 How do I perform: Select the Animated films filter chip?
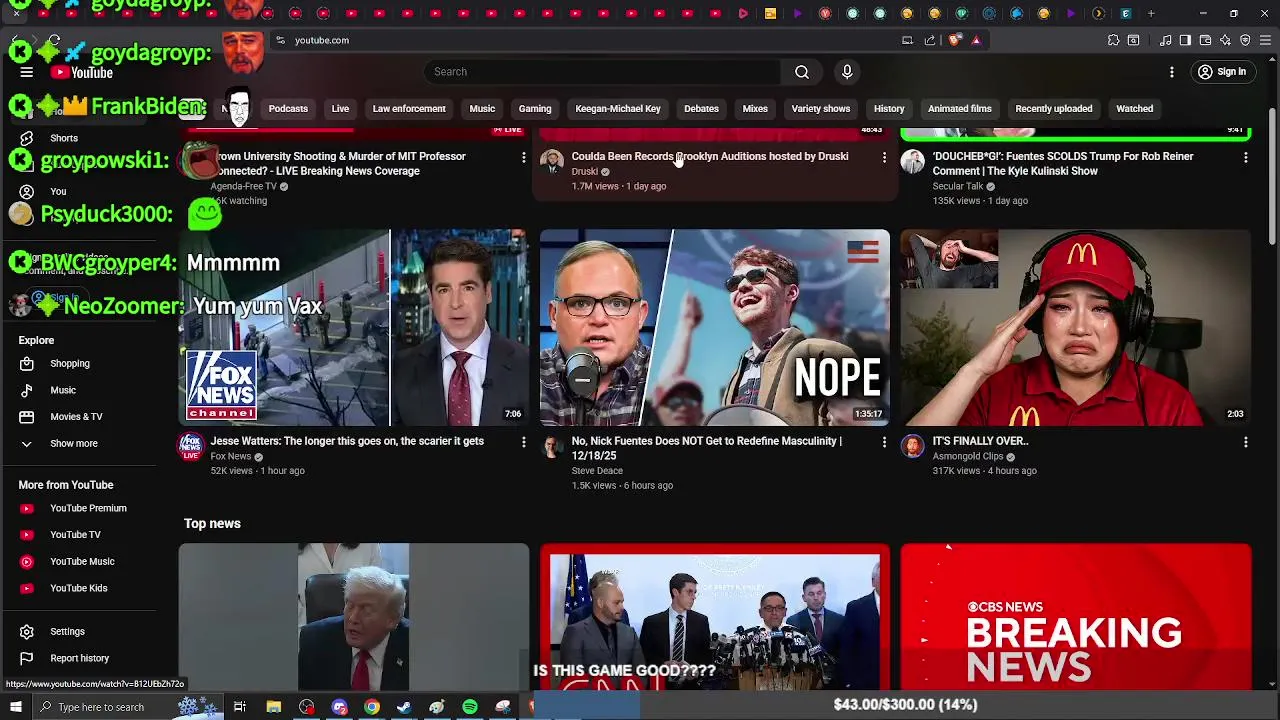pos(960,108)
